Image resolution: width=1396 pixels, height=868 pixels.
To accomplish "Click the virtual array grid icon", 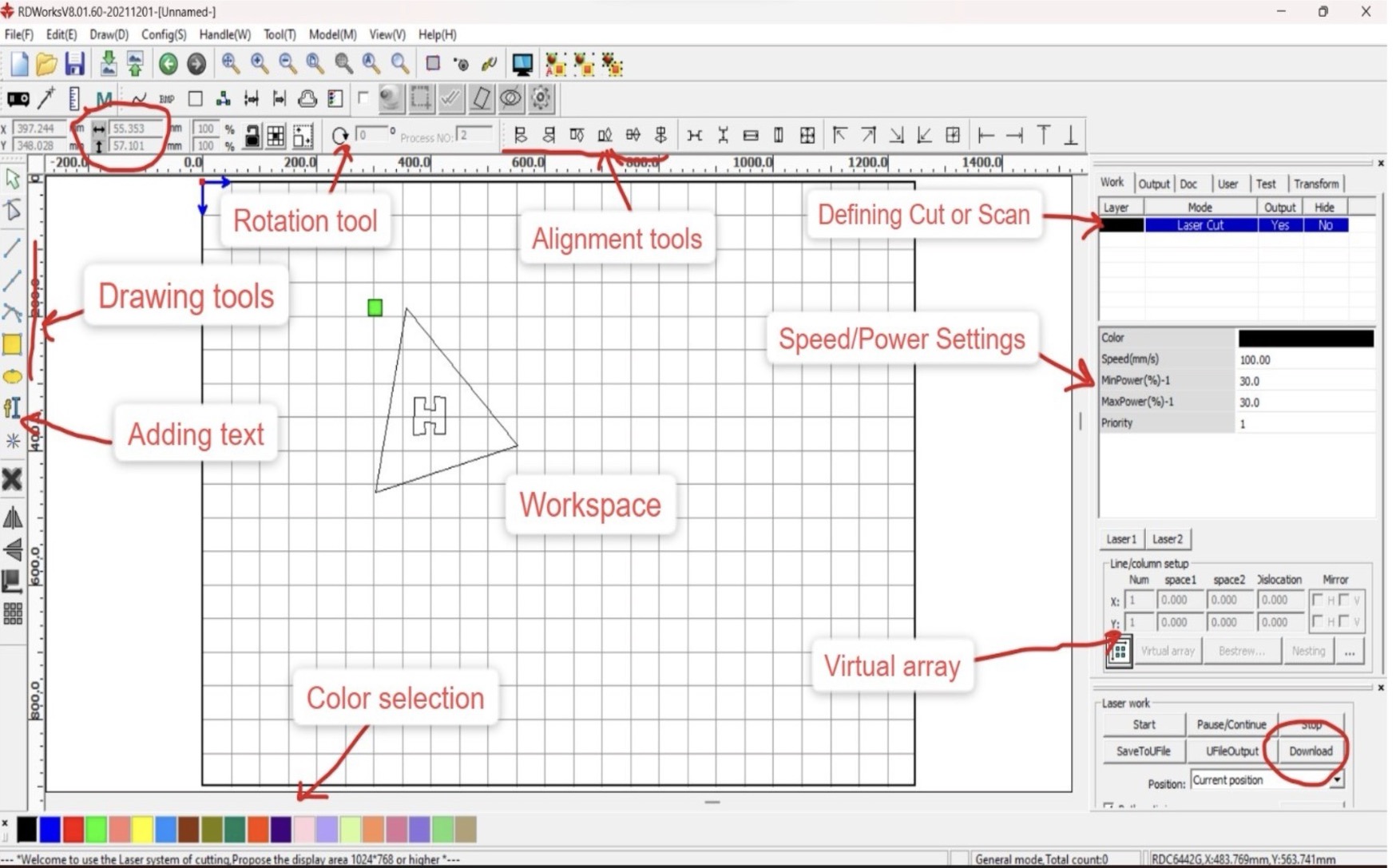I will (1119, 652).
